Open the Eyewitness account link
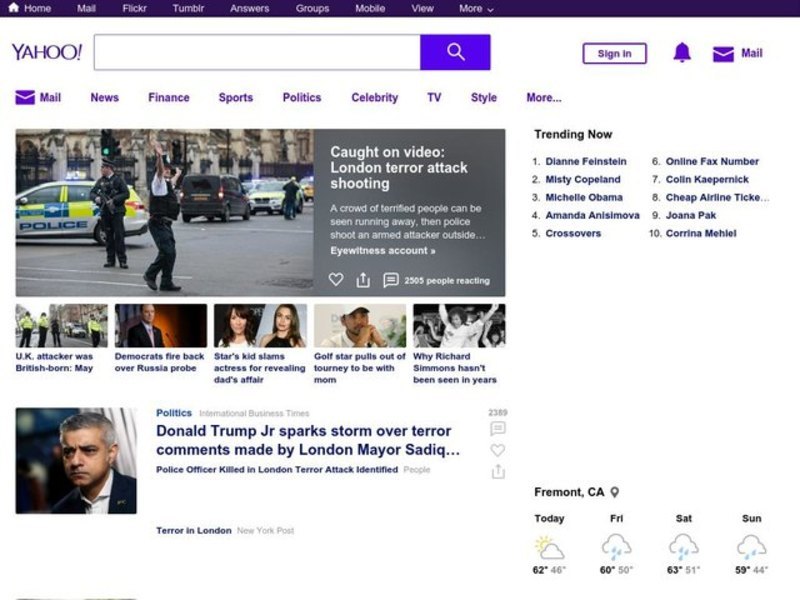Viewport: 800px width, 600px height. (382, 251)
